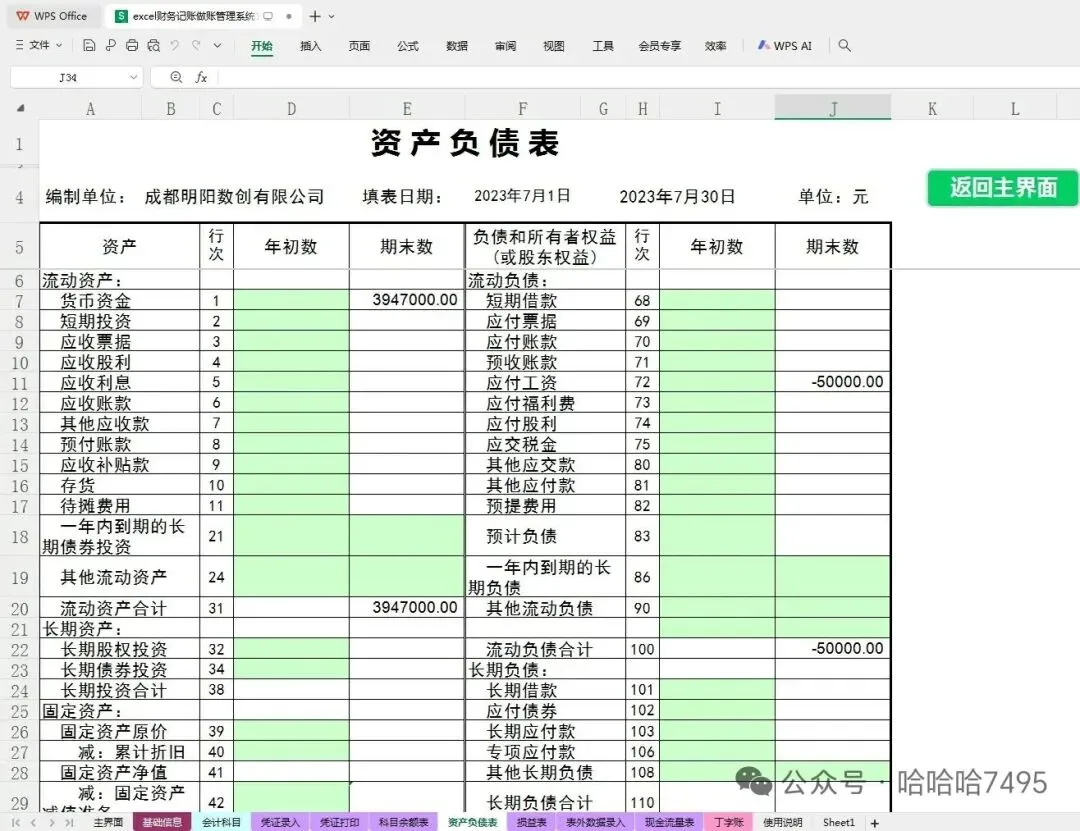Switch to the 工具 ribbon tab
Viewport: 1080px width, 831px height.
pos(603,46)
